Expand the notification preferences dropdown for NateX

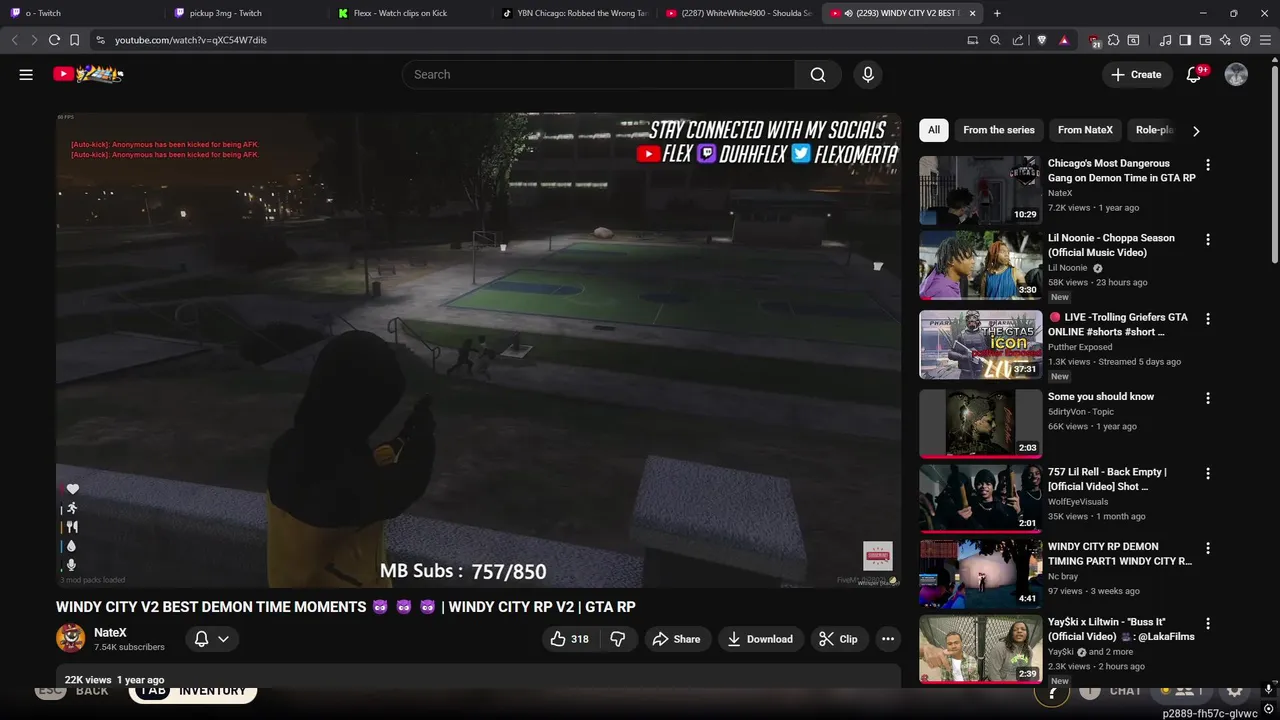coord(212,639)
